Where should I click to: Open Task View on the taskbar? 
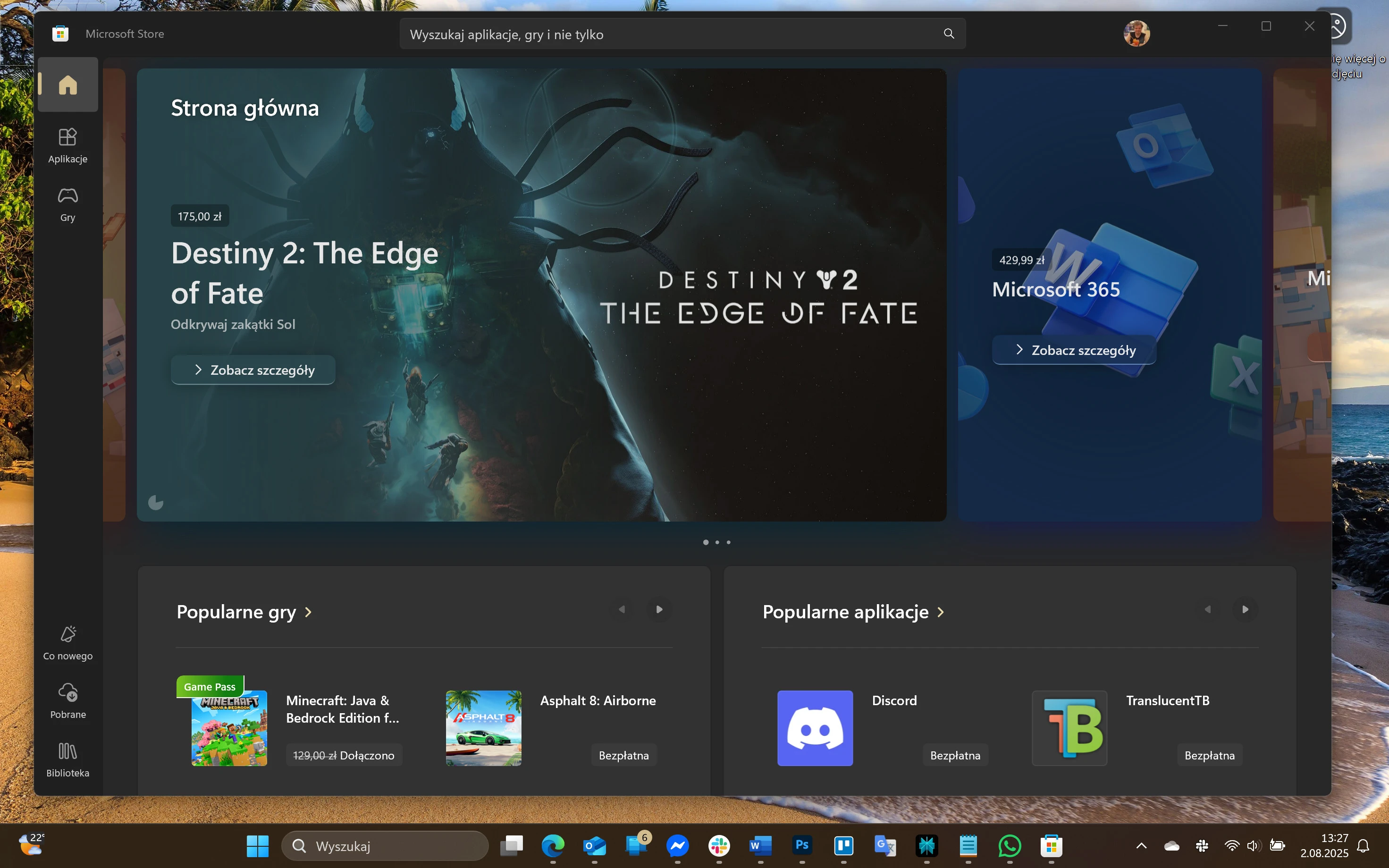tap(512, 846)
